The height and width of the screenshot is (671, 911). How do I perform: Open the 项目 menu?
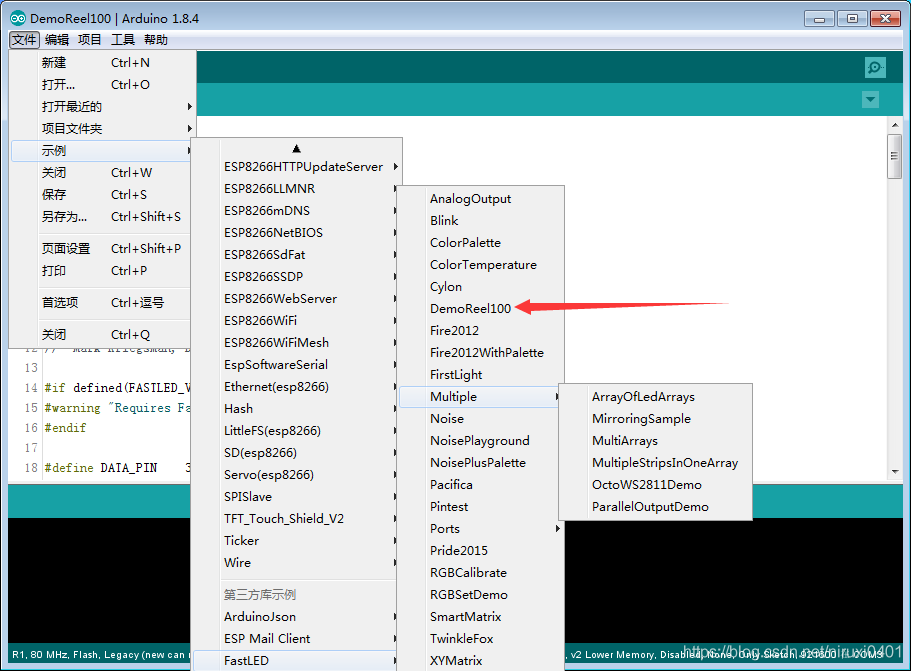pyautogui.click(x=89, y=40)
